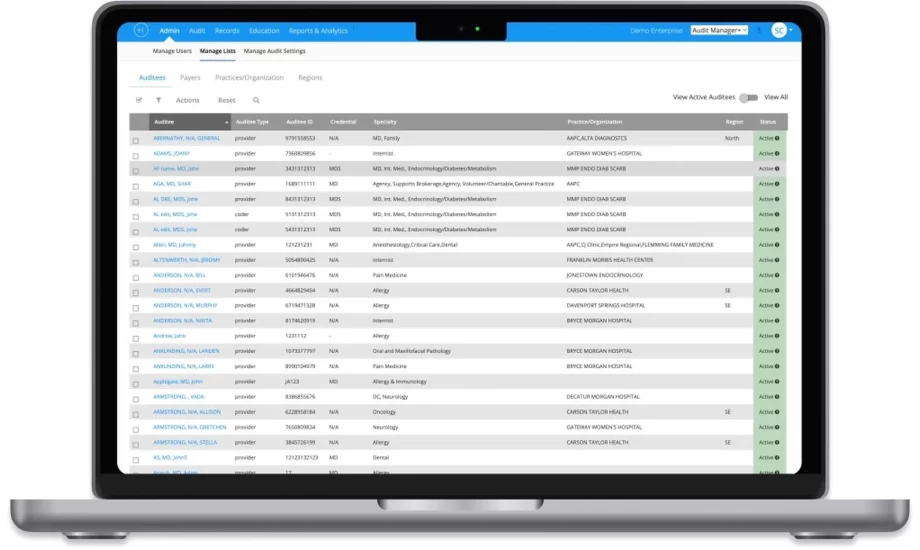Open the ALTENWERTH, N/A, JEROMY auditee link
920x550 pixels.
187,260
